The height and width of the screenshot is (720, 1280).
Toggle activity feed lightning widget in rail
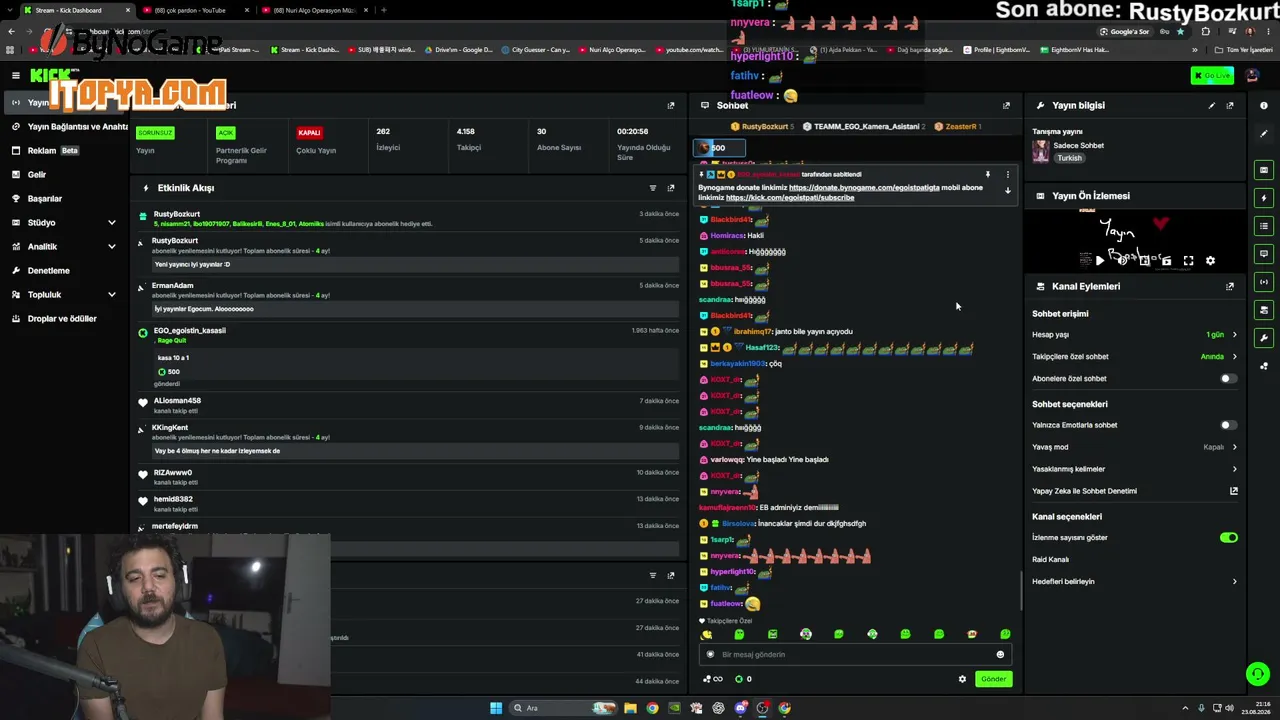(1264, 198)
